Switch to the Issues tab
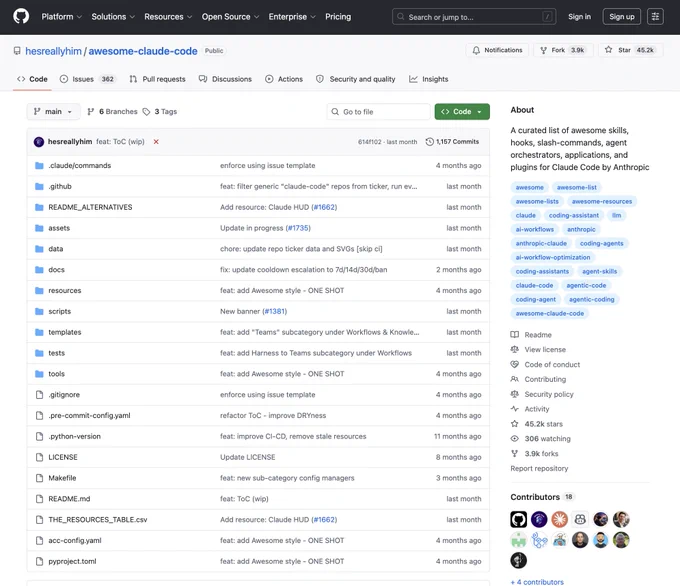The width and height of the screenshot is (680, 586). click(87, 79)
